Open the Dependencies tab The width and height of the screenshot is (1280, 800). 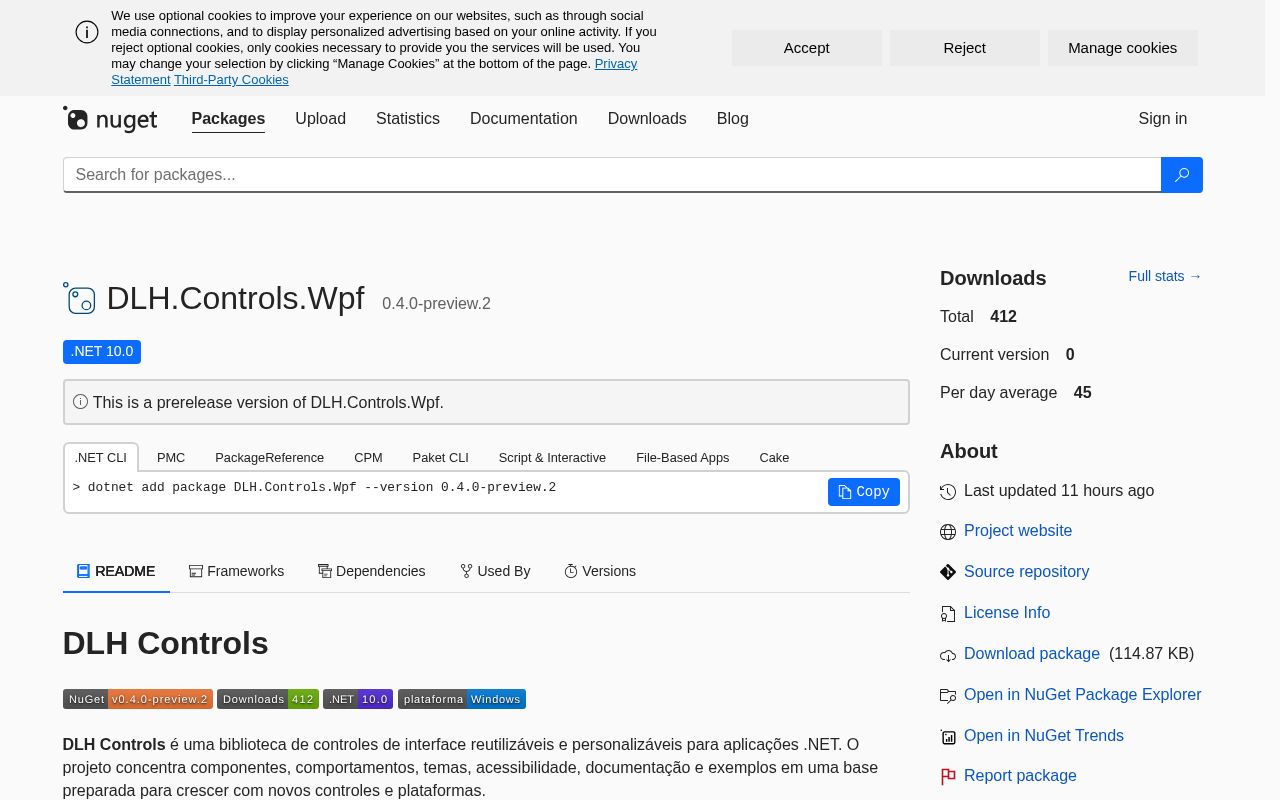point(371,571)
